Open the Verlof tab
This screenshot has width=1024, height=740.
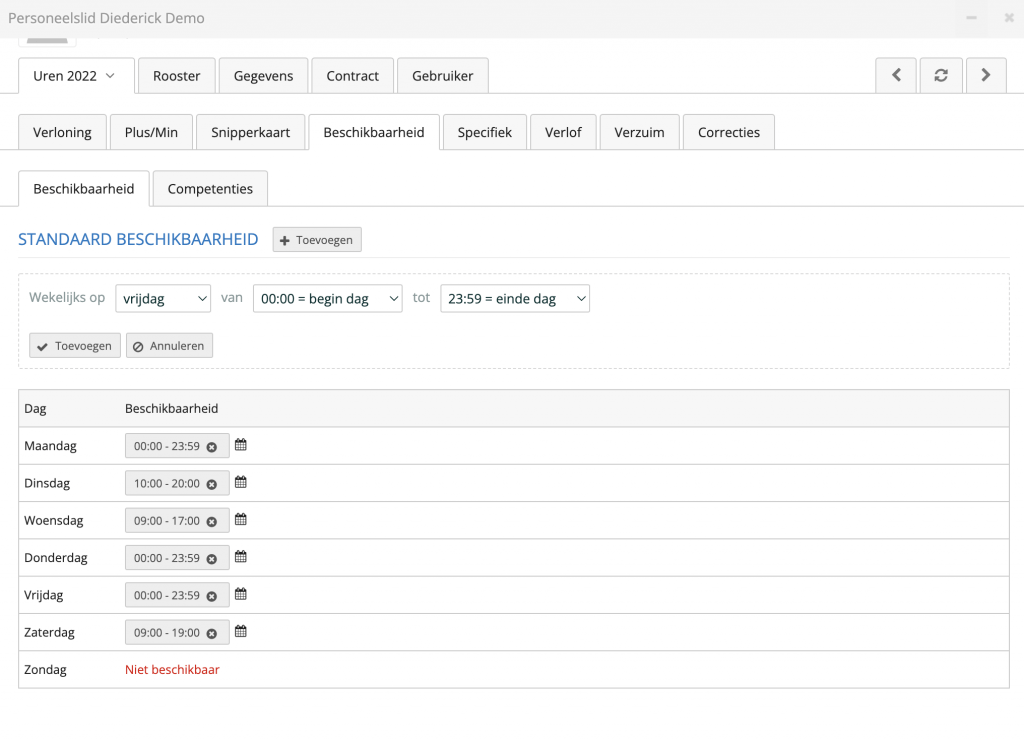563,132
